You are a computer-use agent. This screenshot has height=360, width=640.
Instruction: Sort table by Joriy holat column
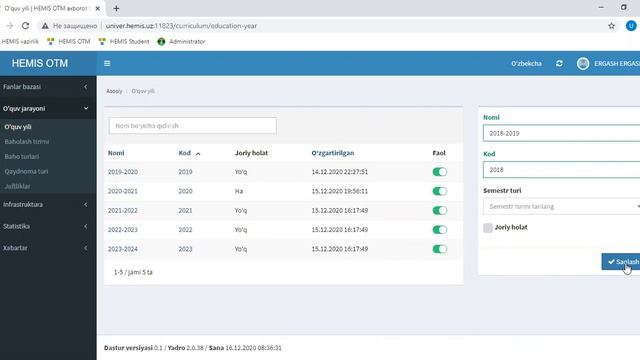(251, 153)
